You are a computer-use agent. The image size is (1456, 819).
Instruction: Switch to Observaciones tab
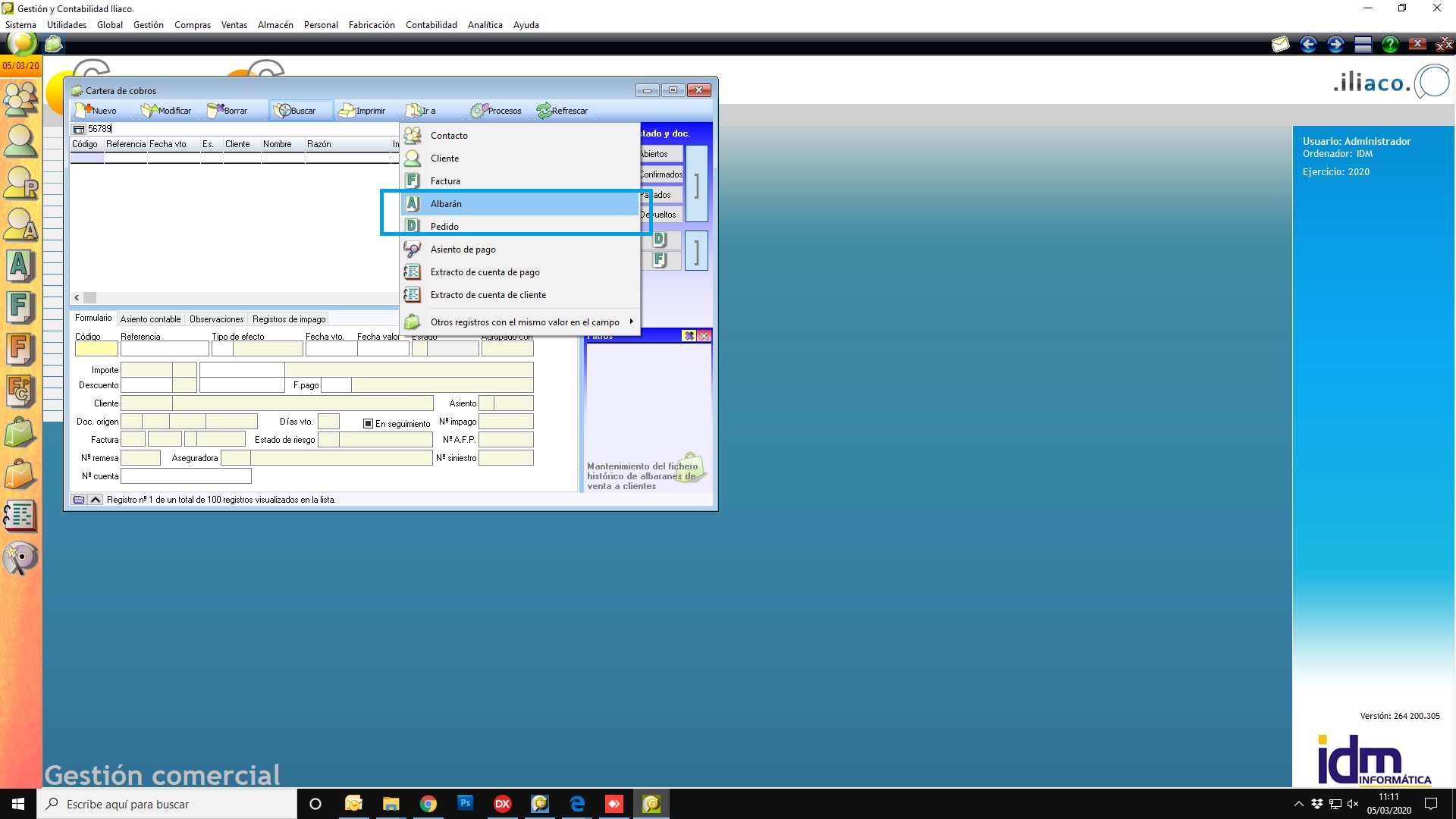[x=216, y=319]
